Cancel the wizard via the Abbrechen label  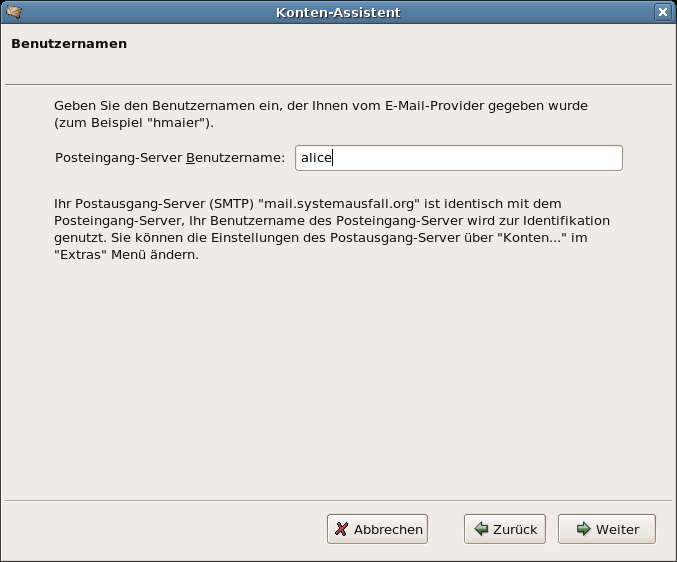tap(388, 529)
